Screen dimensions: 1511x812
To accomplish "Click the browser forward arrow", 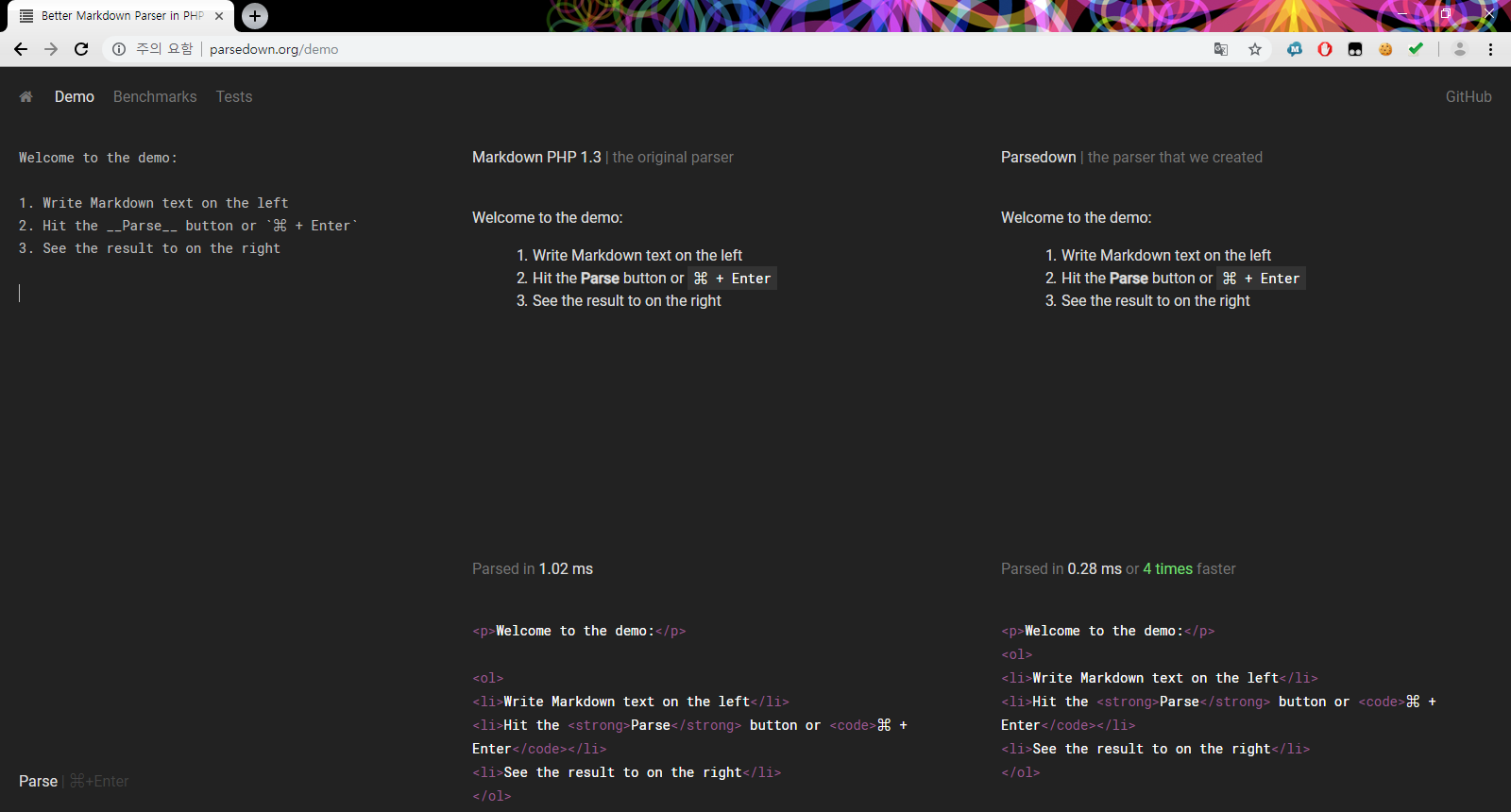I will tap(51, 49).
